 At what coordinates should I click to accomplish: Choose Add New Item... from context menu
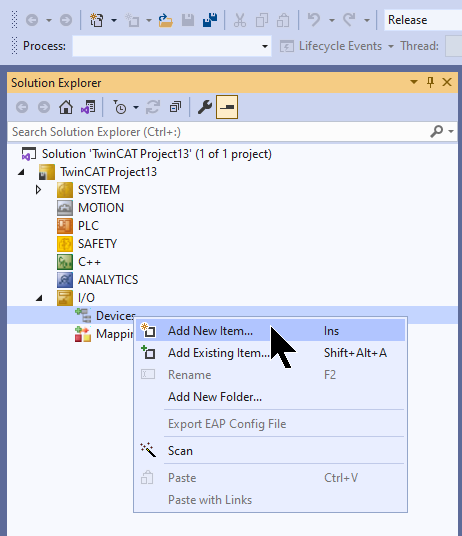point(270,331)
